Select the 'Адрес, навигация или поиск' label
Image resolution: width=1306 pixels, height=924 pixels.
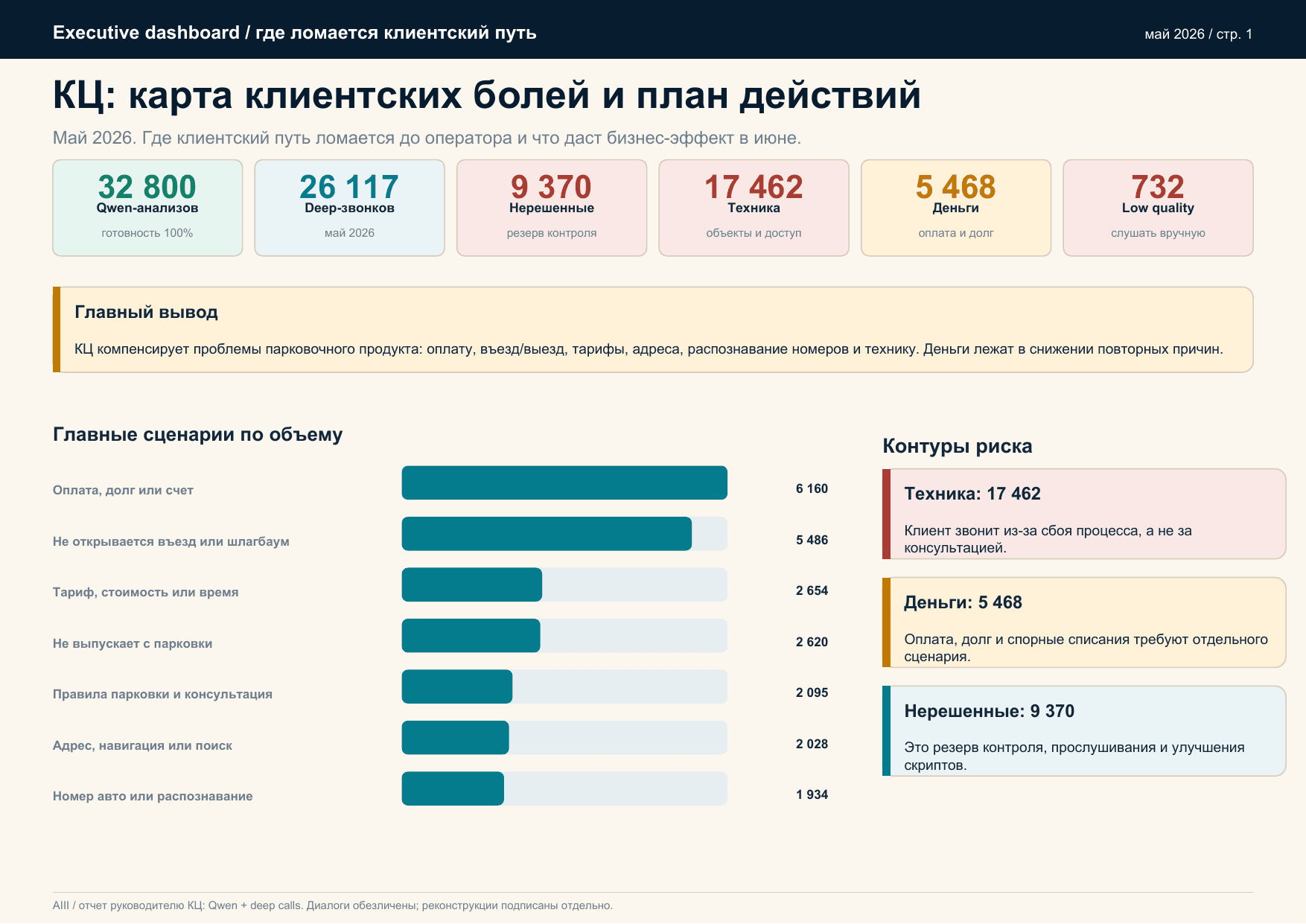tap(142, 745)
